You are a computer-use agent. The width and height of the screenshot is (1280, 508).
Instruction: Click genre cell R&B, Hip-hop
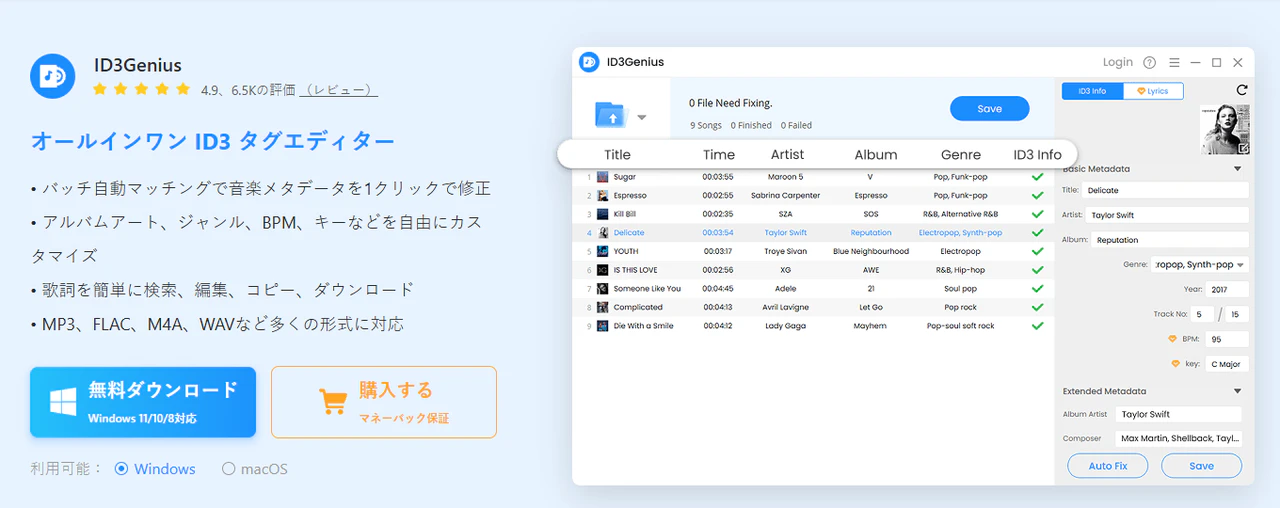(x=960, y=270)
